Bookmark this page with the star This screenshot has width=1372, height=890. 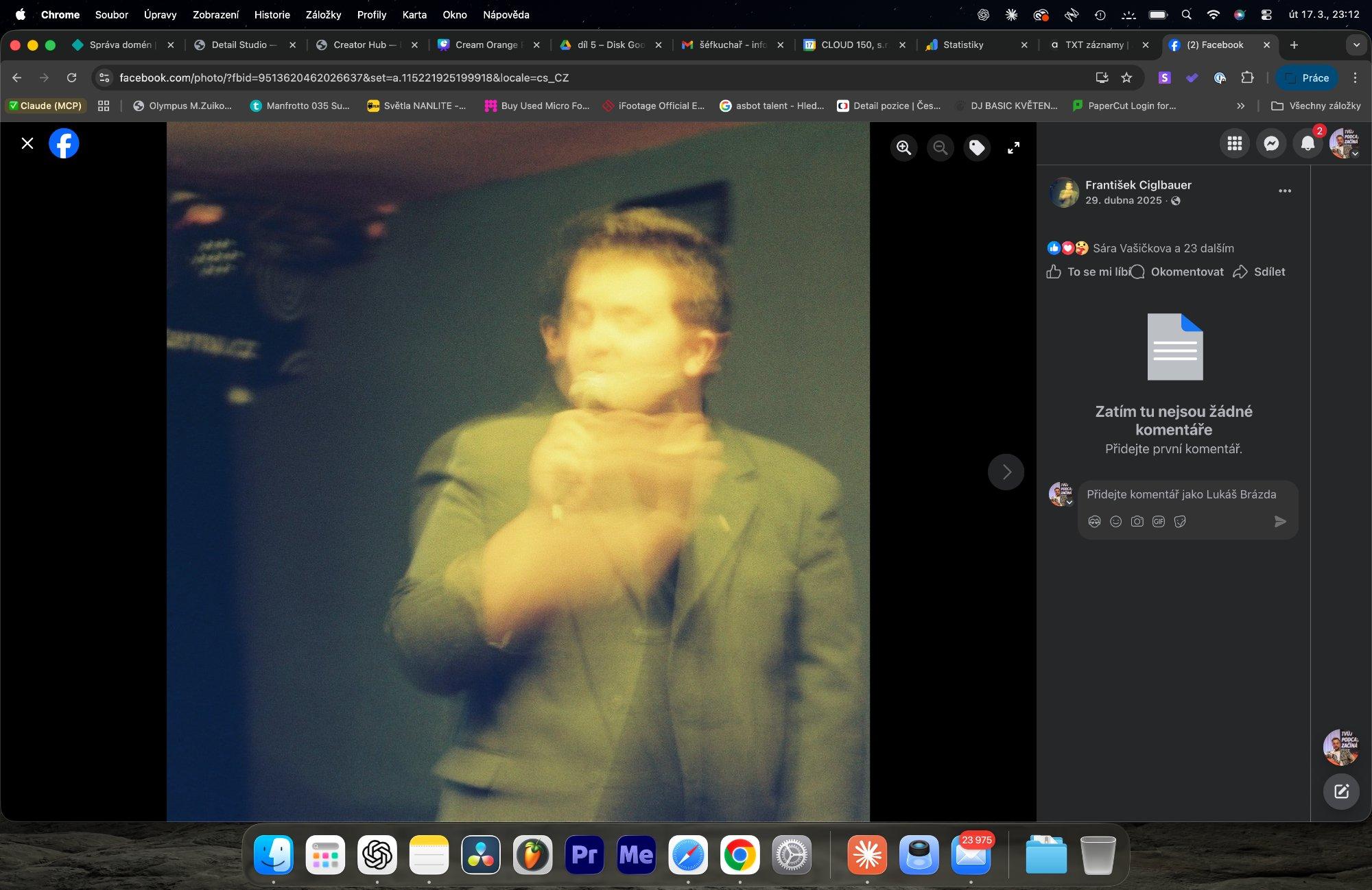point(1126,78)
